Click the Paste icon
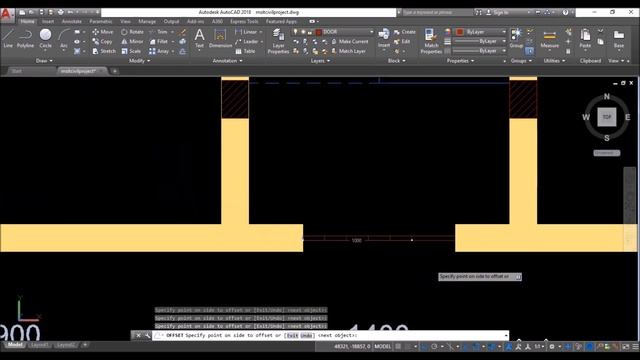 585,39
